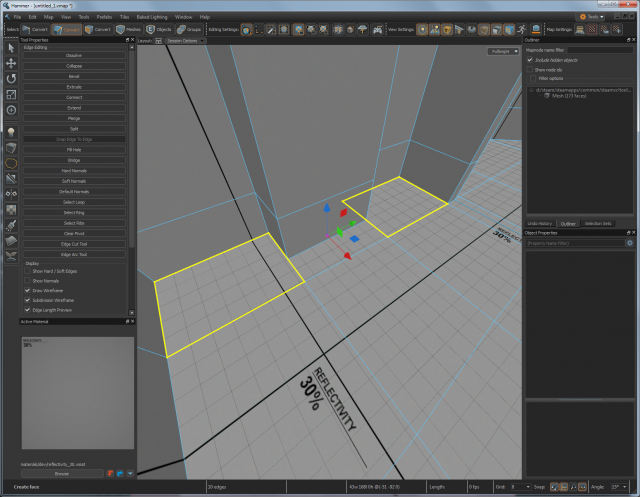The width and height of the screenshot is (640, 497).
Task: Enable Filter options checkbox
Action: click(533, 78)
